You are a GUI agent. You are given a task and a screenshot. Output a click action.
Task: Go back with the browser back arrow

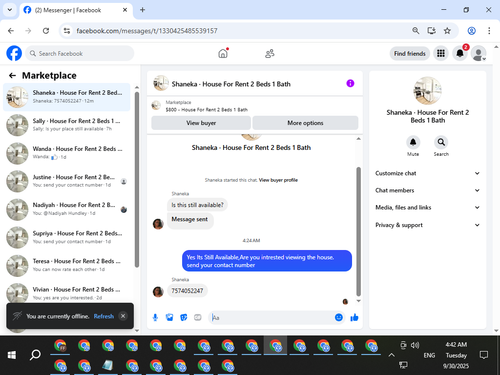click(x=11, y=31)
